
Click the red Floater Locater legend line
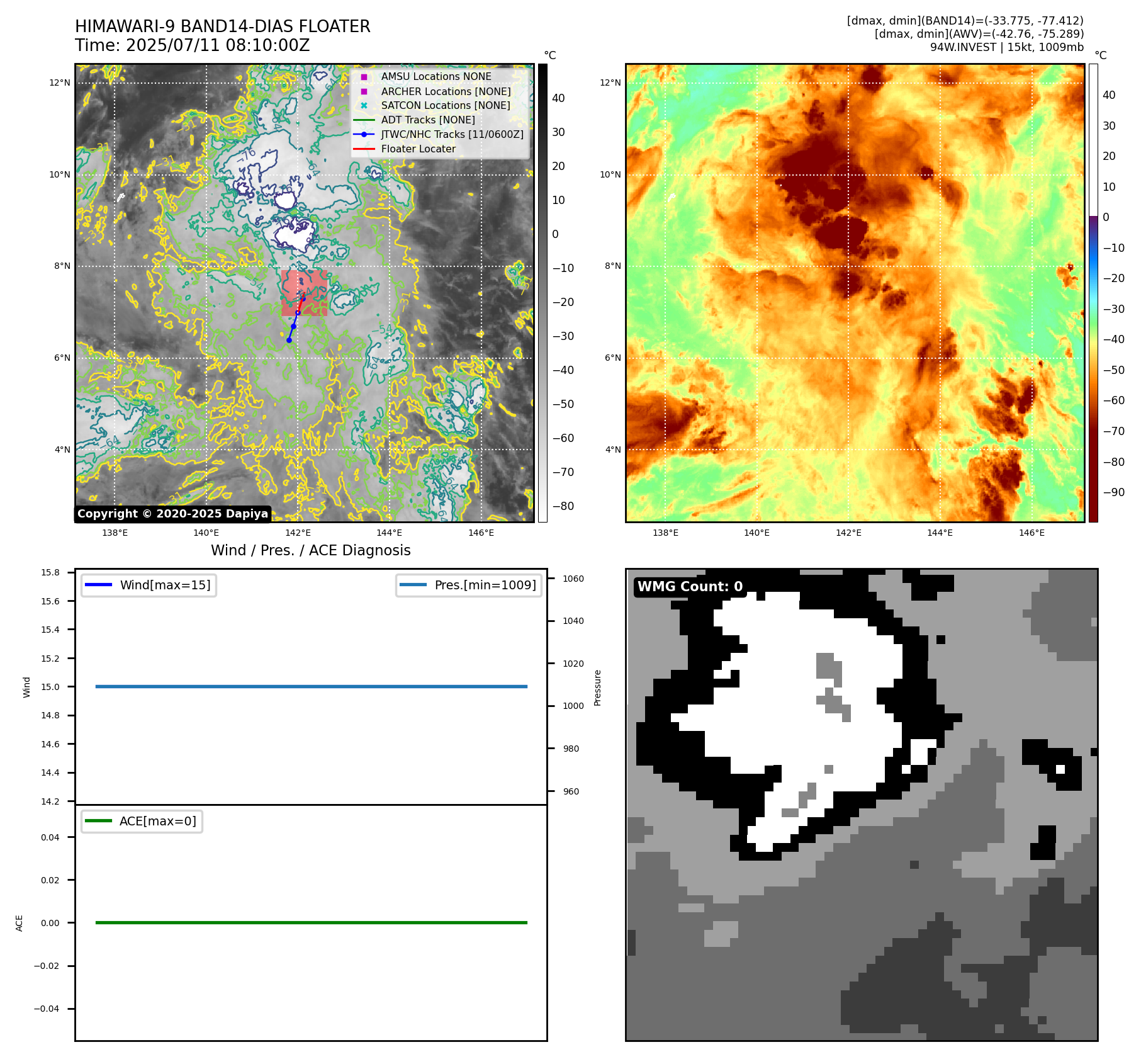364,149
